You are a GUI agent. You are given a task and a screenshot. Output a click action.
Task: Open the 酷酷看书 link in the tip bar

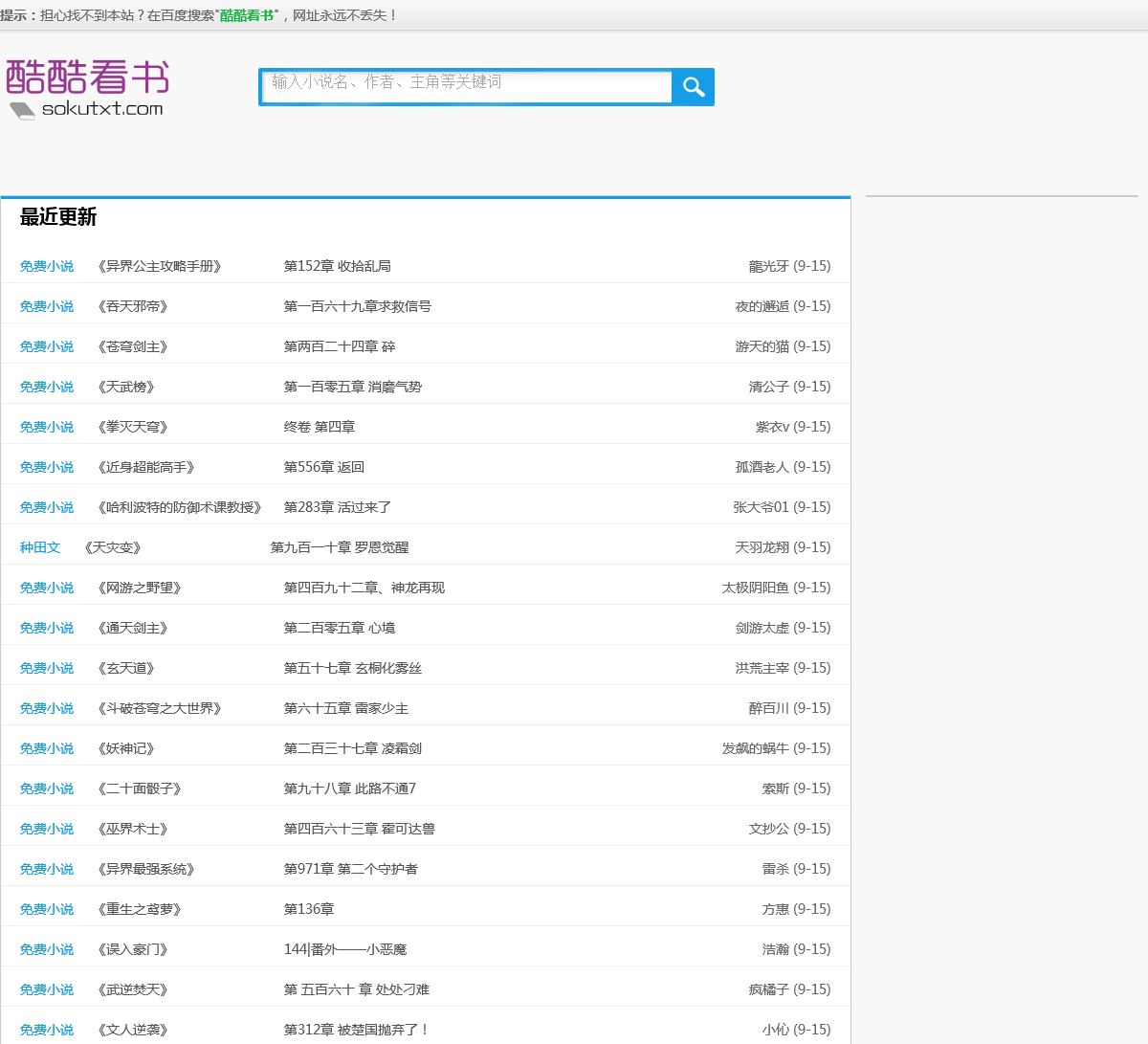click(248, 15)
